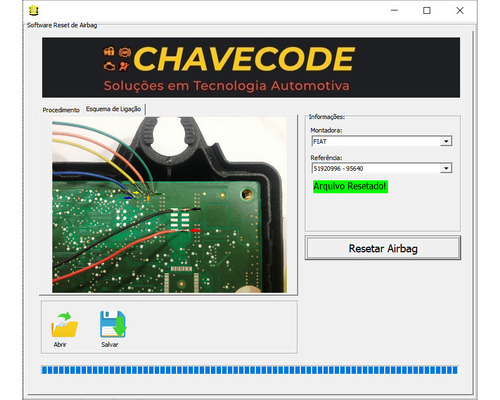Click the blue progress bar
Screen dimensions: 500x400
pos(250,370)
